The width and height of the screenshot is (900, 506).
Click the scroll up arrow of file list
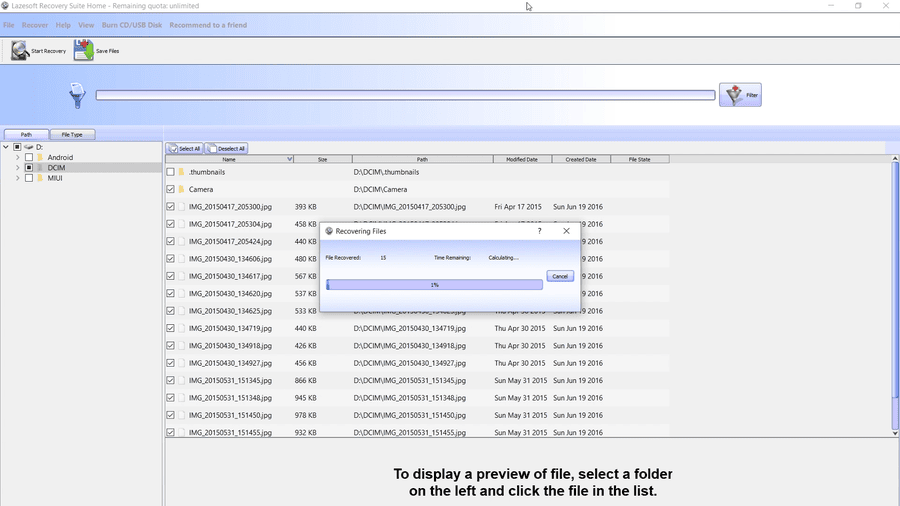[895, 158]
